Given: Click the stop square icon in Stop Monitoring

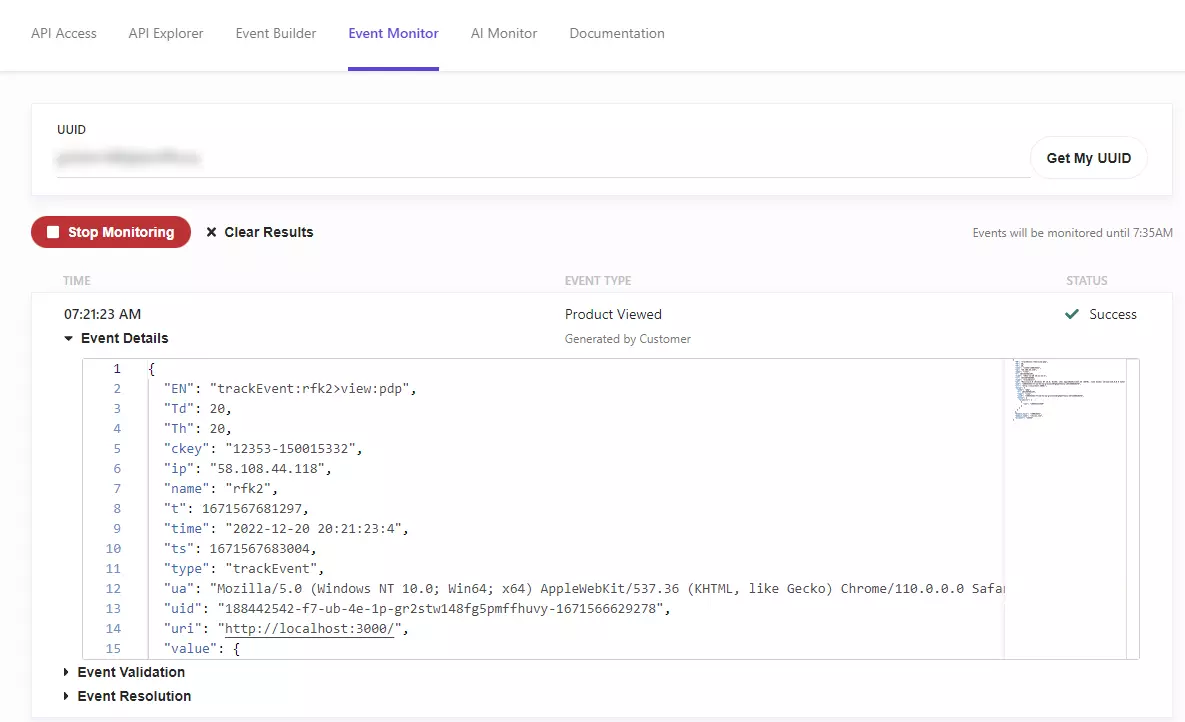Looking at the screenshot, I should (53, 232).
